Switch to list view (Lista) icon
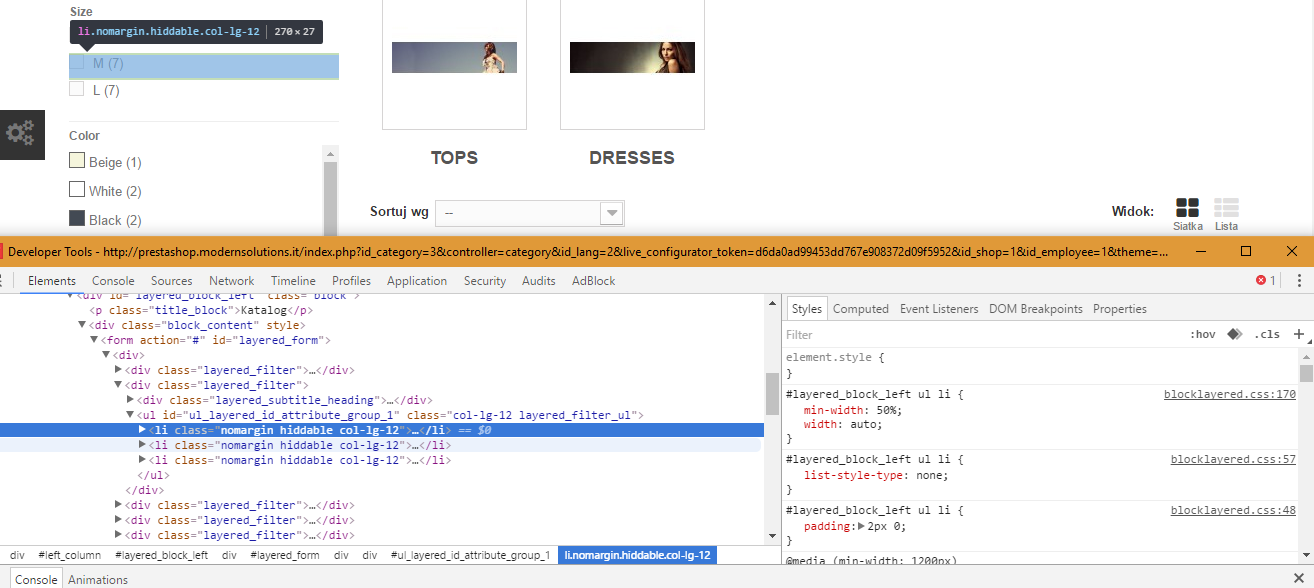 coord(1226,208)
